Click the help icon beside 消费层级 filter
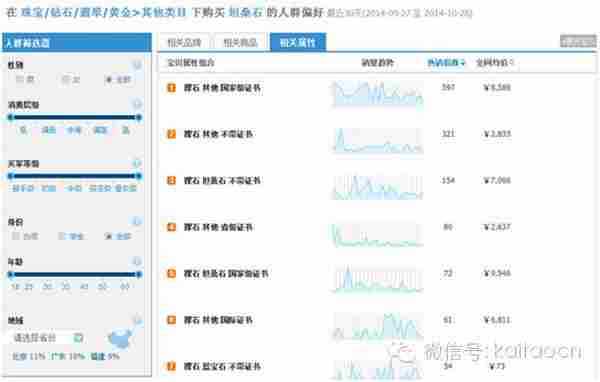Image resolution: width=600 pixels, height=382 pixels. (x=137, y=104)
